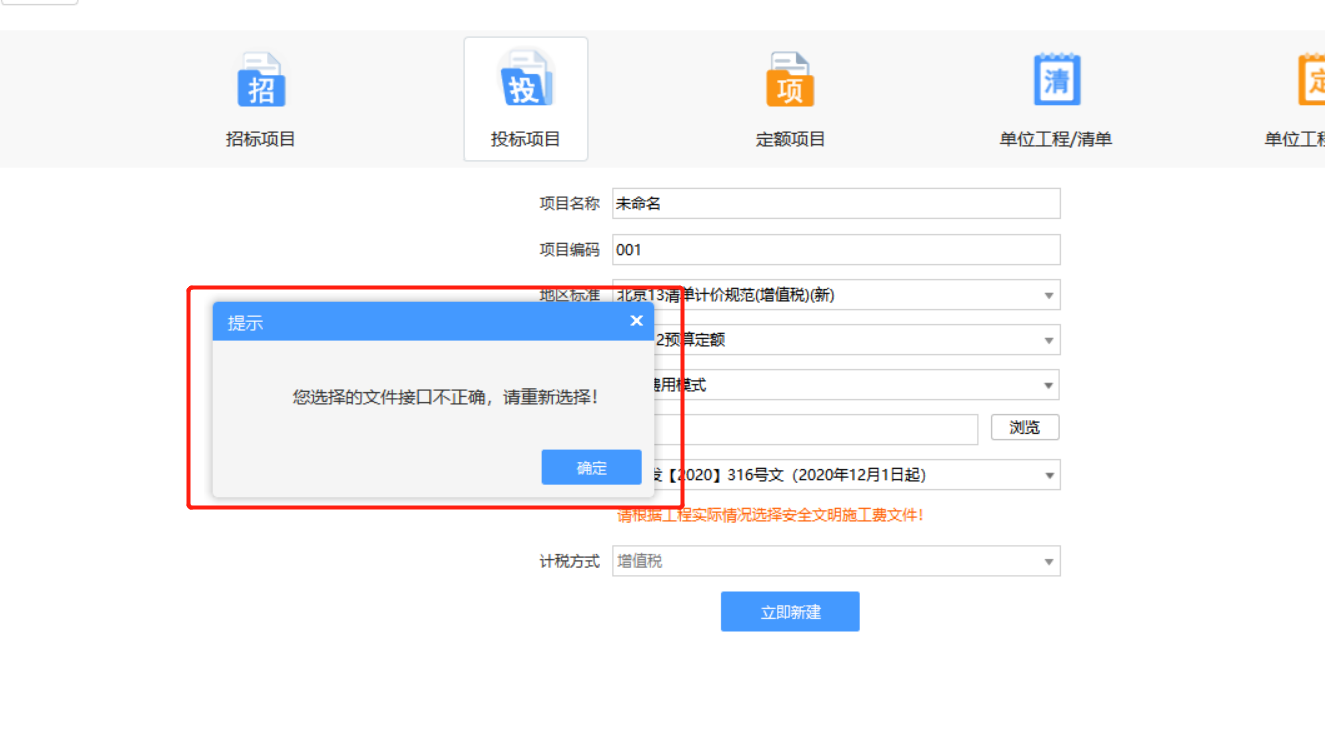
Task: Click the 浏览 browse button
Action: [1025, 427]
